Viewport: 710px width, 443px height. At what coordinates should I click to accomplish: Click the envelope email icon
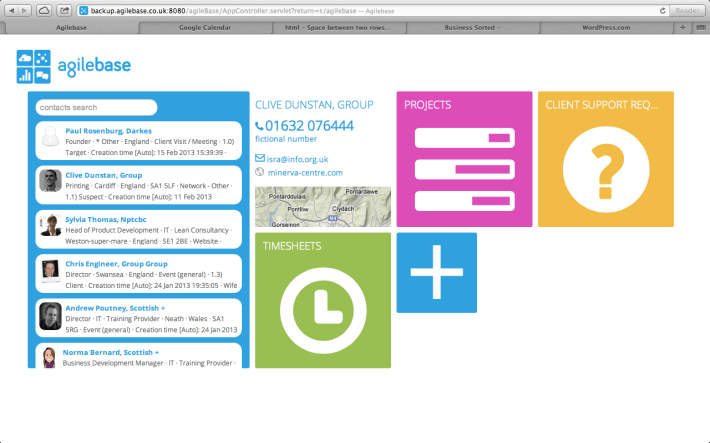tap(260, 158)
